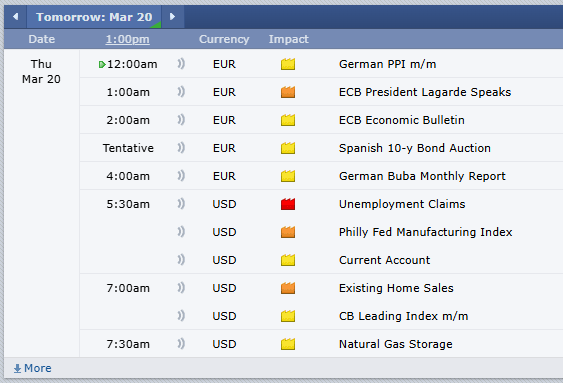Image resolution: width=563 pixels, height=383 pixels.
Task: Go to previous day with left arrow
Action: pyautogui.click(x=15, y=17)
